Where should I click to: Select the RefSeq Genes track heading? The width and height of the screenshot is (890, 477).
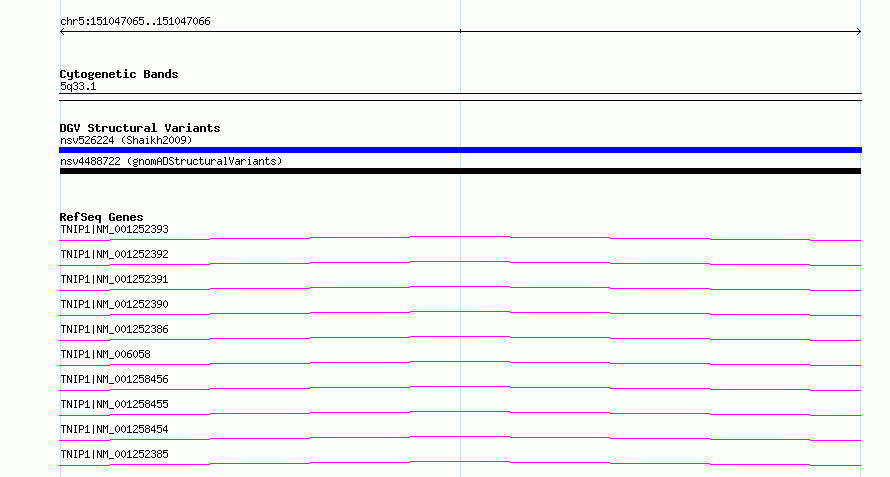coord(101,217)
